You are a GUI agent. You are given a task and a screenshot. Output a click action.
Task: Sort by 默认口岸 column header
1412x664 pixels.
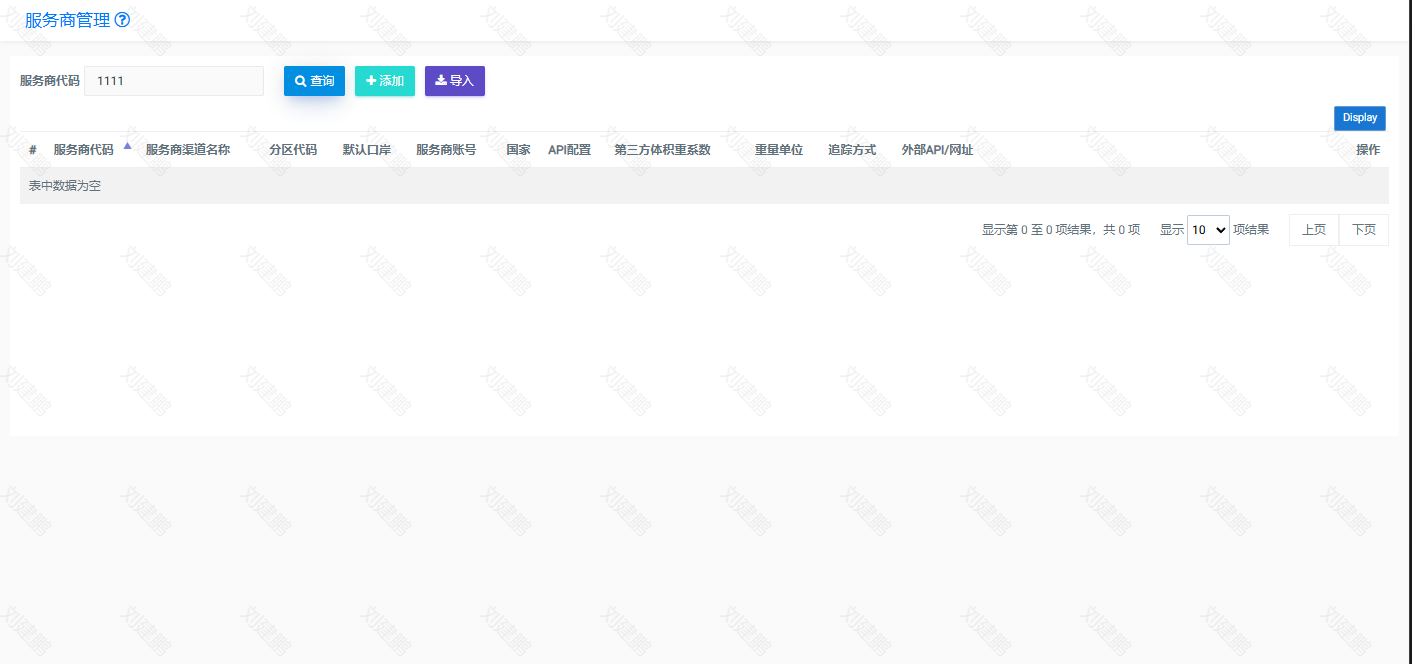point(367,150)
